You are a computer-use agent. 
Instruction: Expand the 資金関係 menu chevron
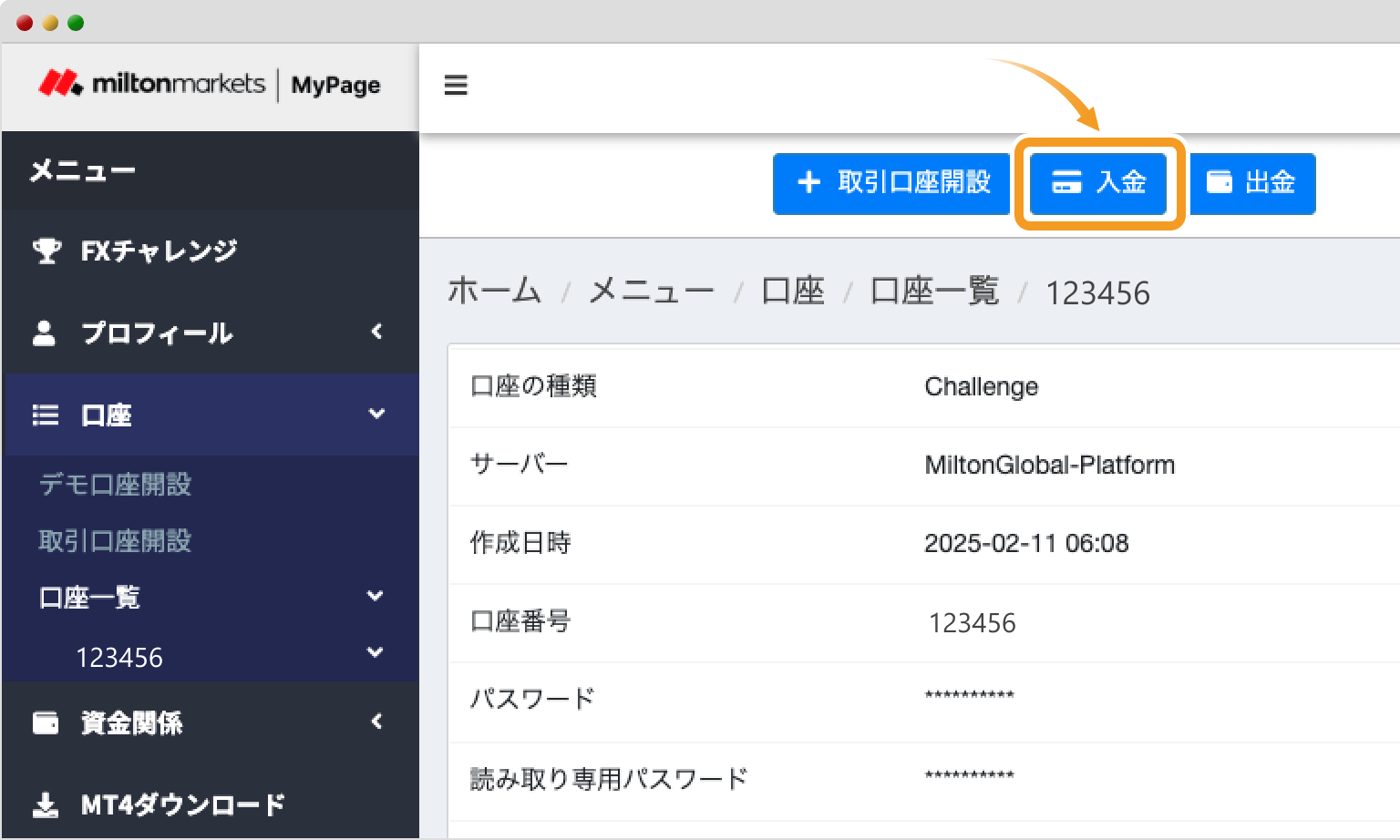pos(376,722)
